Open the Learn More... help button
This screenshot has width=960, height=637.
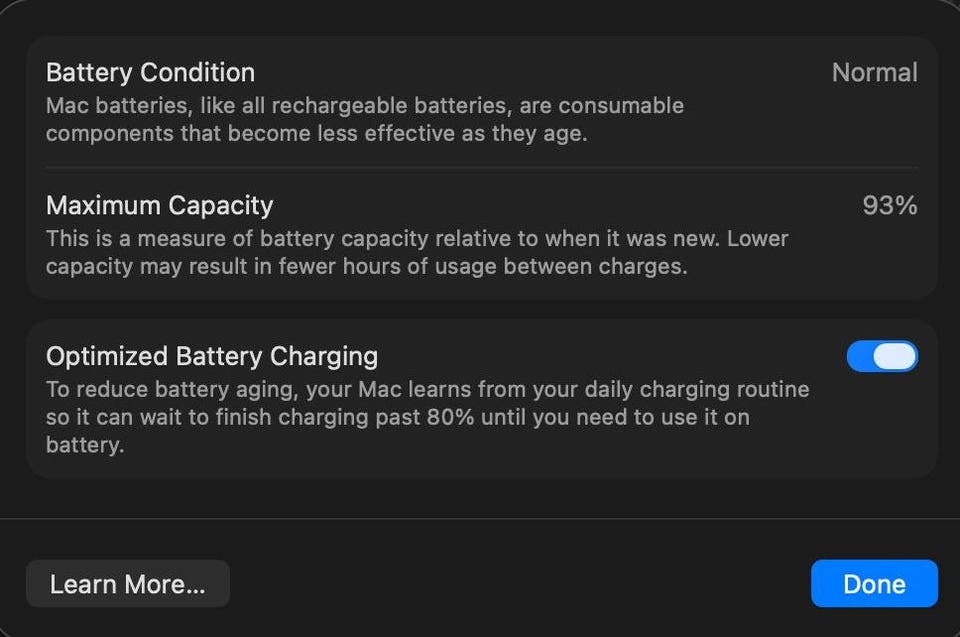tap(127, 584)
